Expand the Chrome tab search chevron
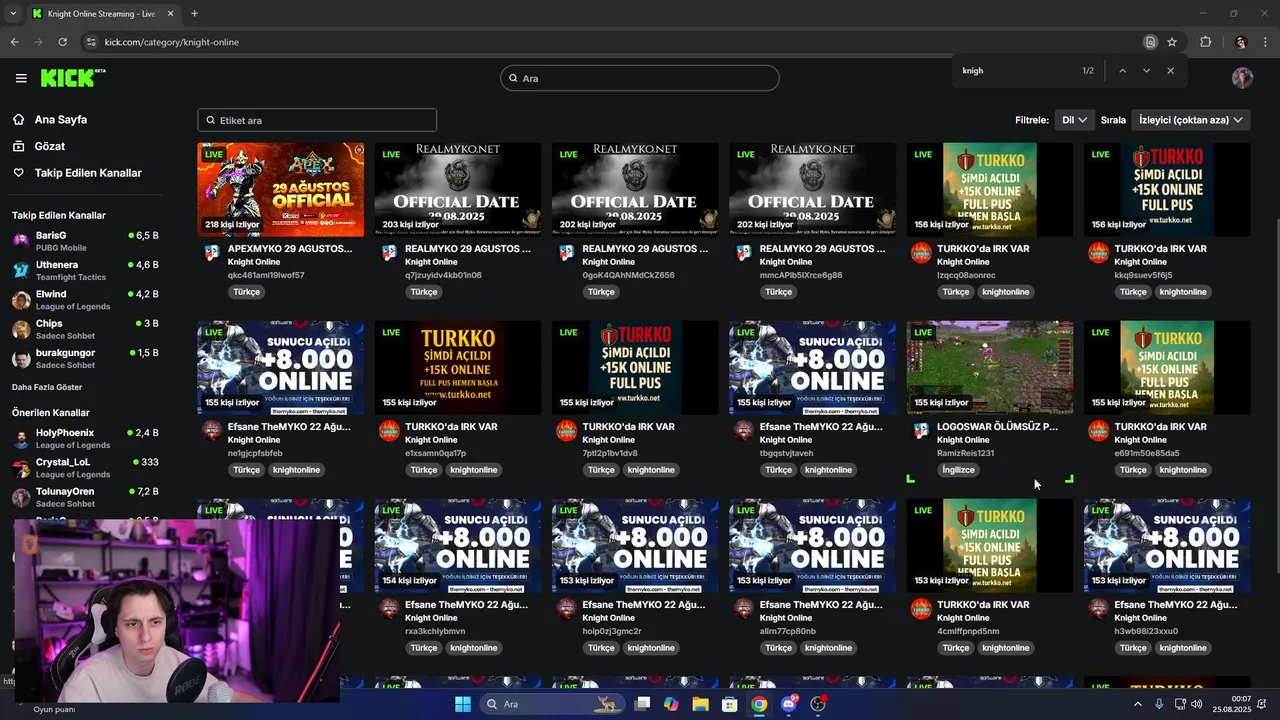1280x720 pixels. 12,14
